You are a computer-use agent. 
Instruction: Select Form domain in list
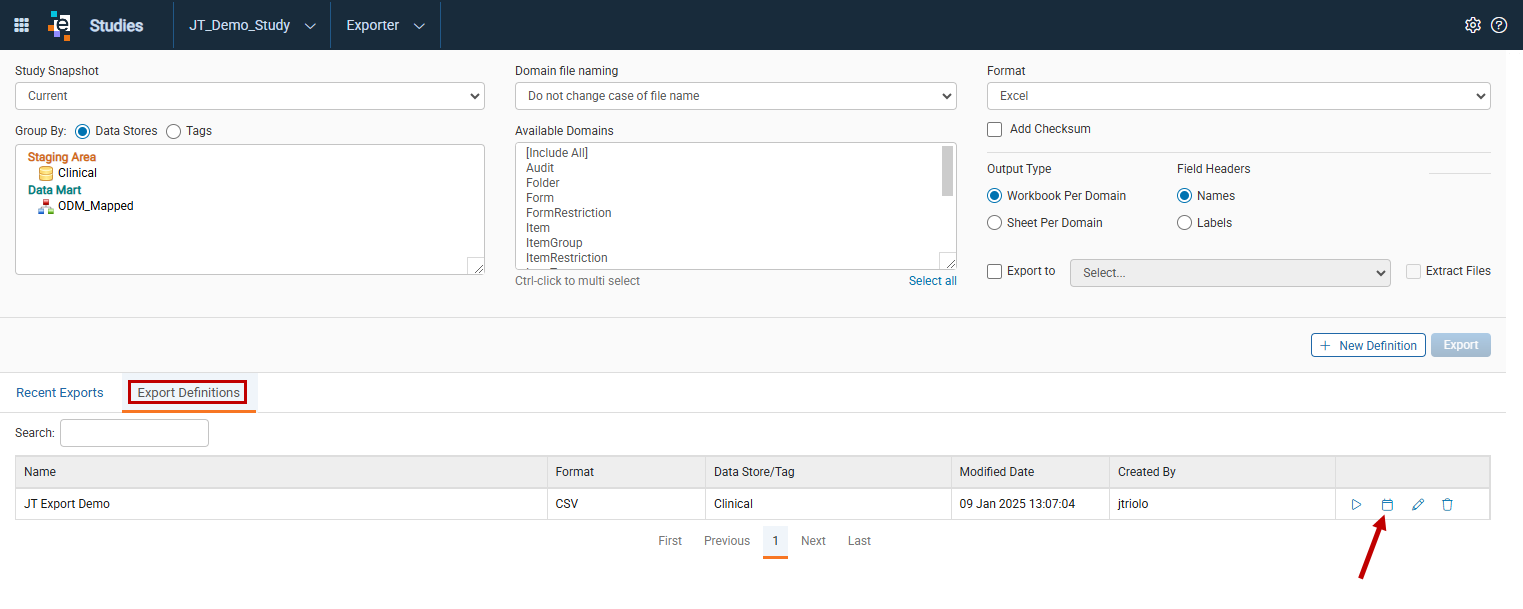click(x=540, y=198)
